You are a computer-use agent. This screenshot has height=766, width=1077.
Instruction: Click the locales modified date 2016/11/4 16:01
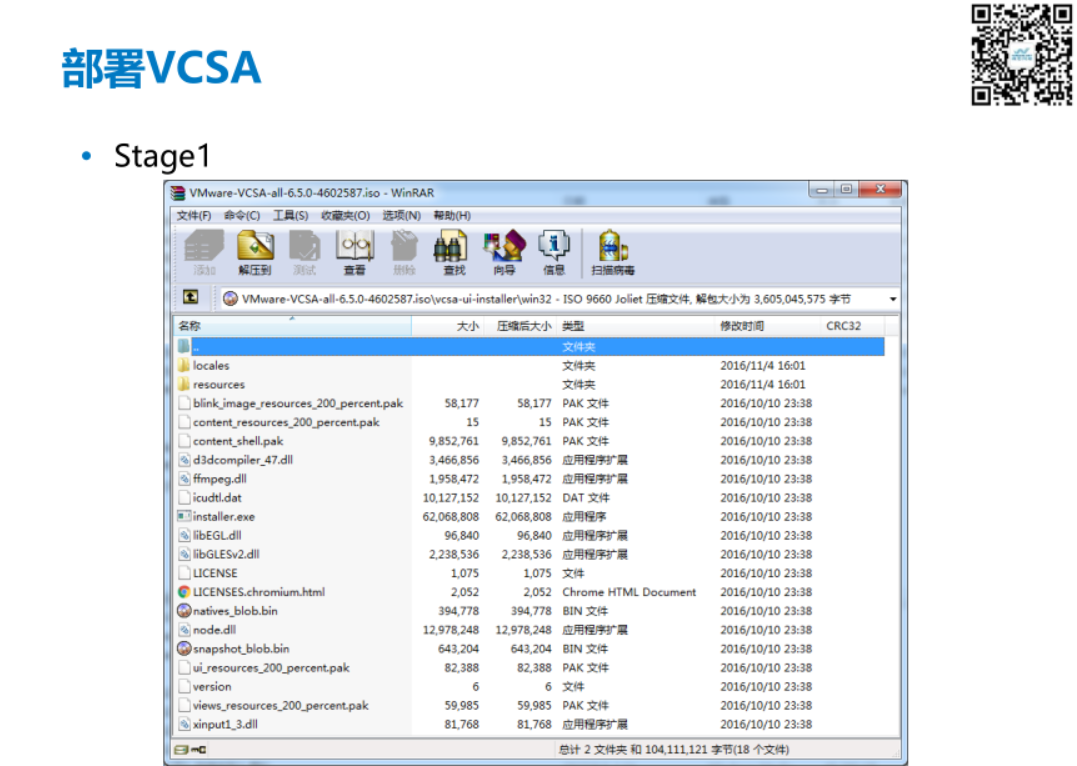click(x=762, y=365)
